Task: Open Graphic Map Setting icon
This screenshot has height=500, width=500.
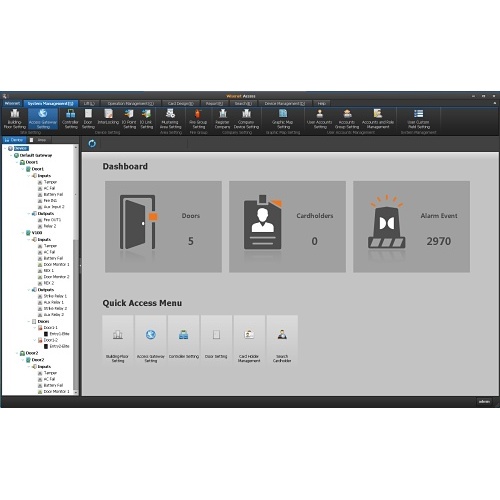Action: [x=283, y=119]
